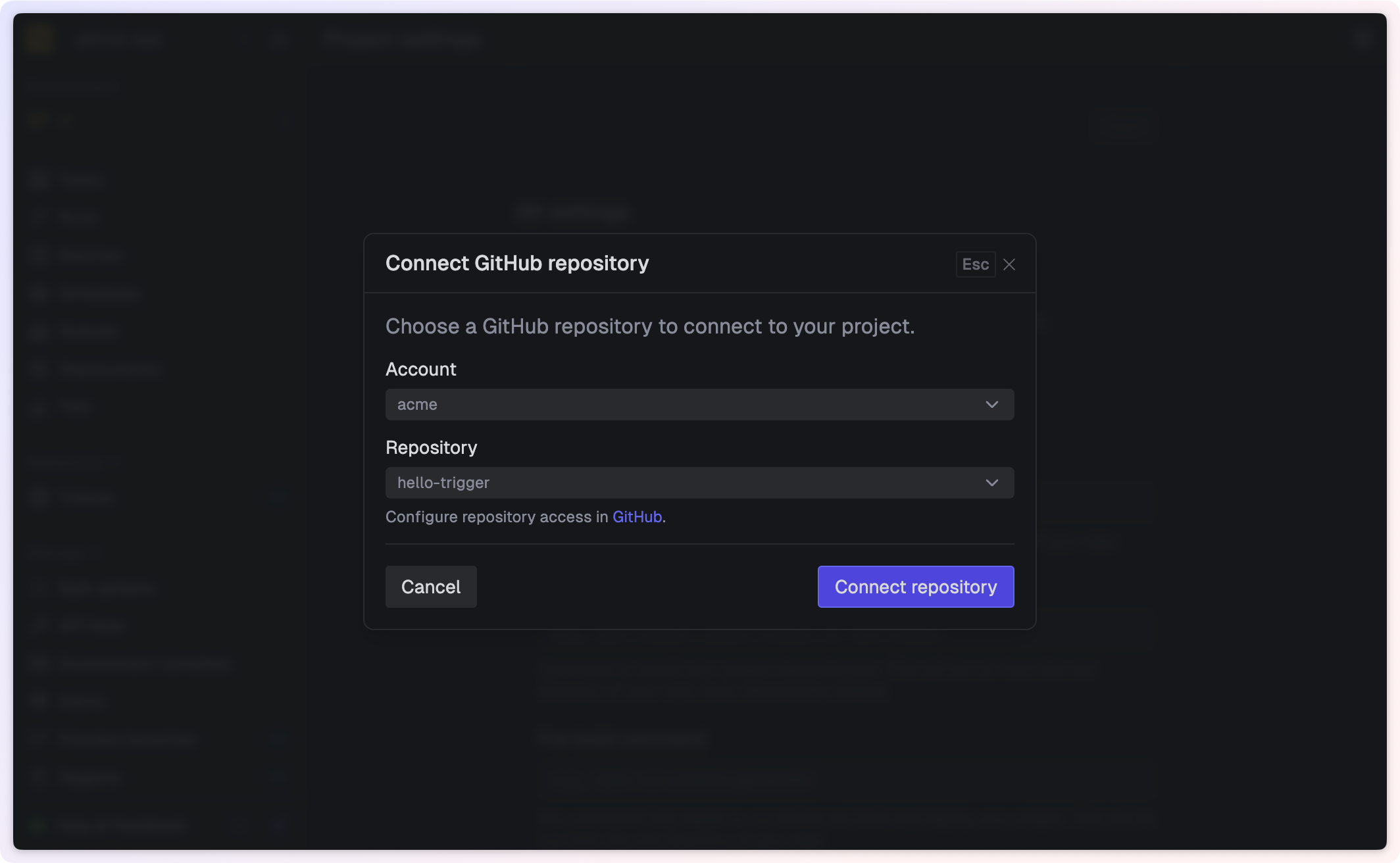Screen dimensions: 1400x863
Task: Click the Connect repository button
Action: (x=915, y=587)
